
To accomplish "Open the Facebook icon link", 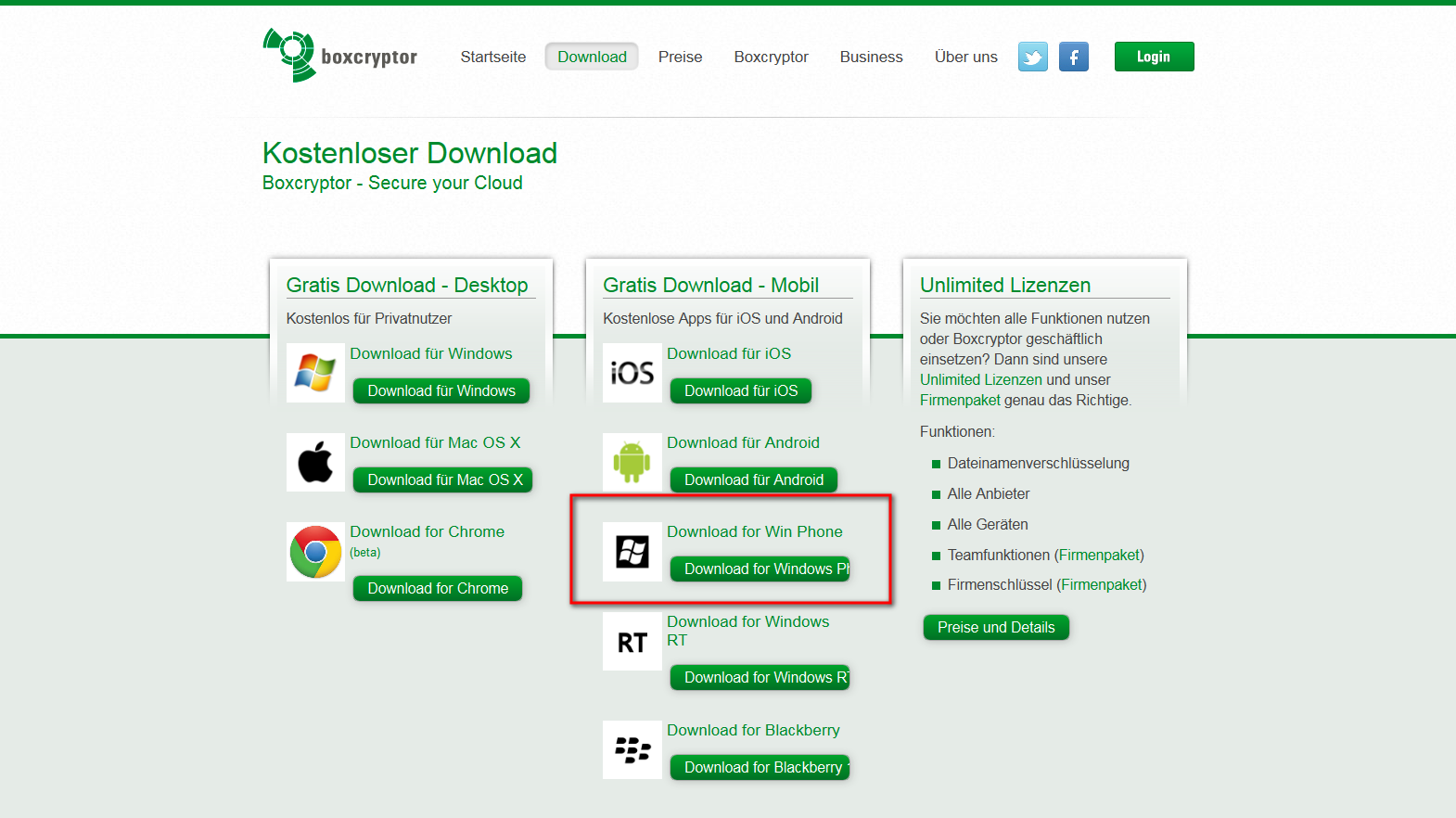I will (x=1073, y=58).
